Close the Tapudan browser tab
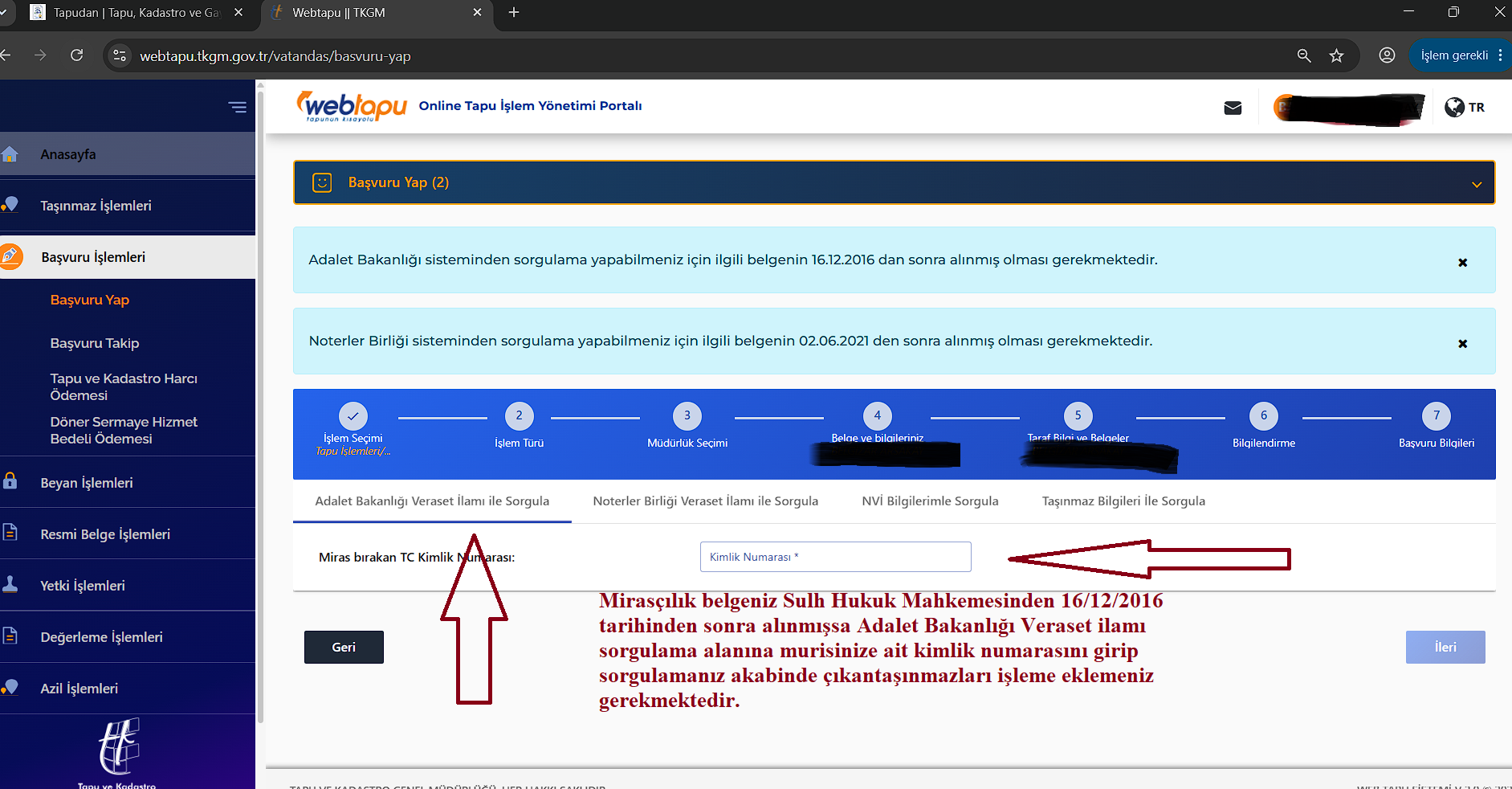Viewport: 1512px width, 789px height. pyautogui.click(x=238, y=13)
